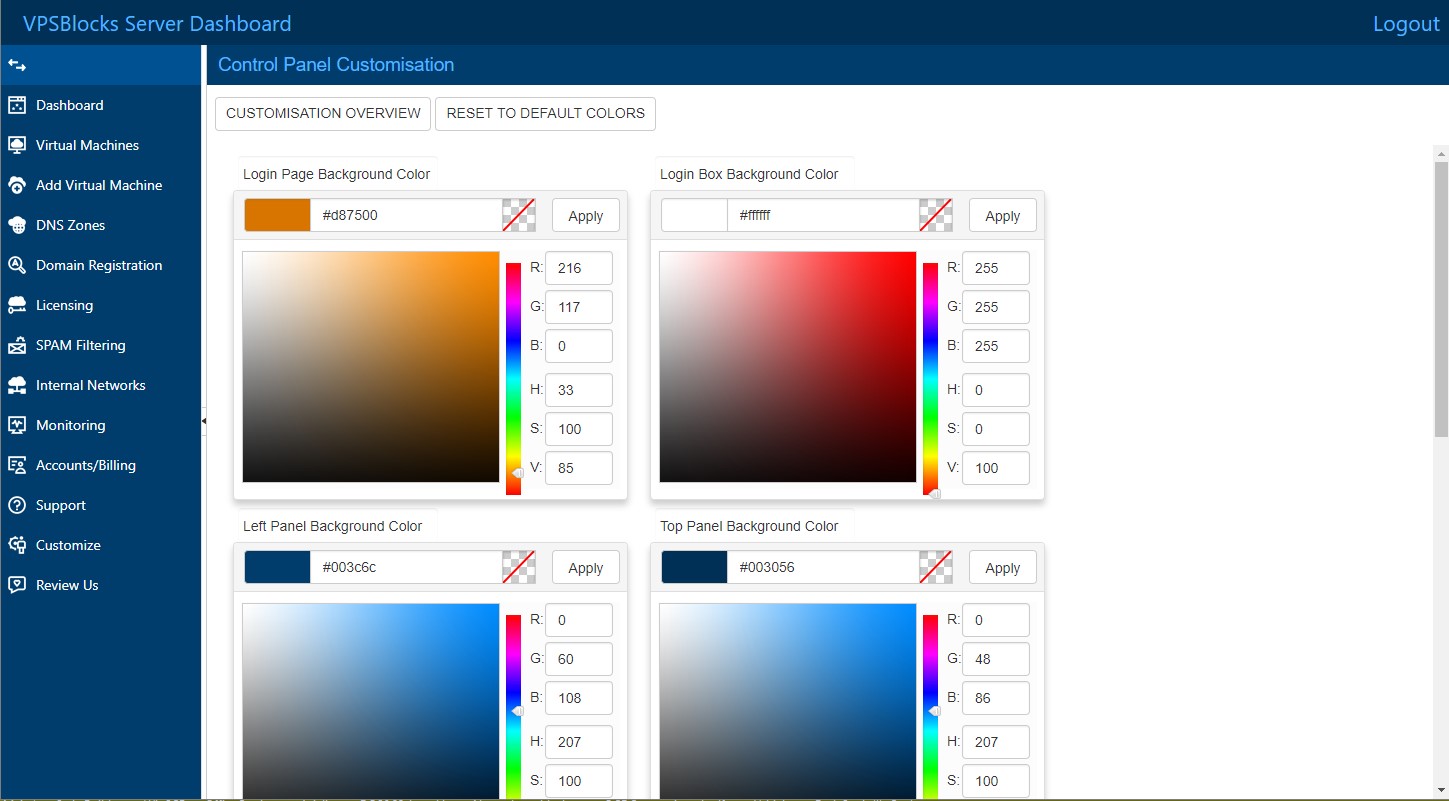This screenshot has height=801, width=1449.
Task: Click the Virtual Machines monitor icon
Action: tap(17, 145)
